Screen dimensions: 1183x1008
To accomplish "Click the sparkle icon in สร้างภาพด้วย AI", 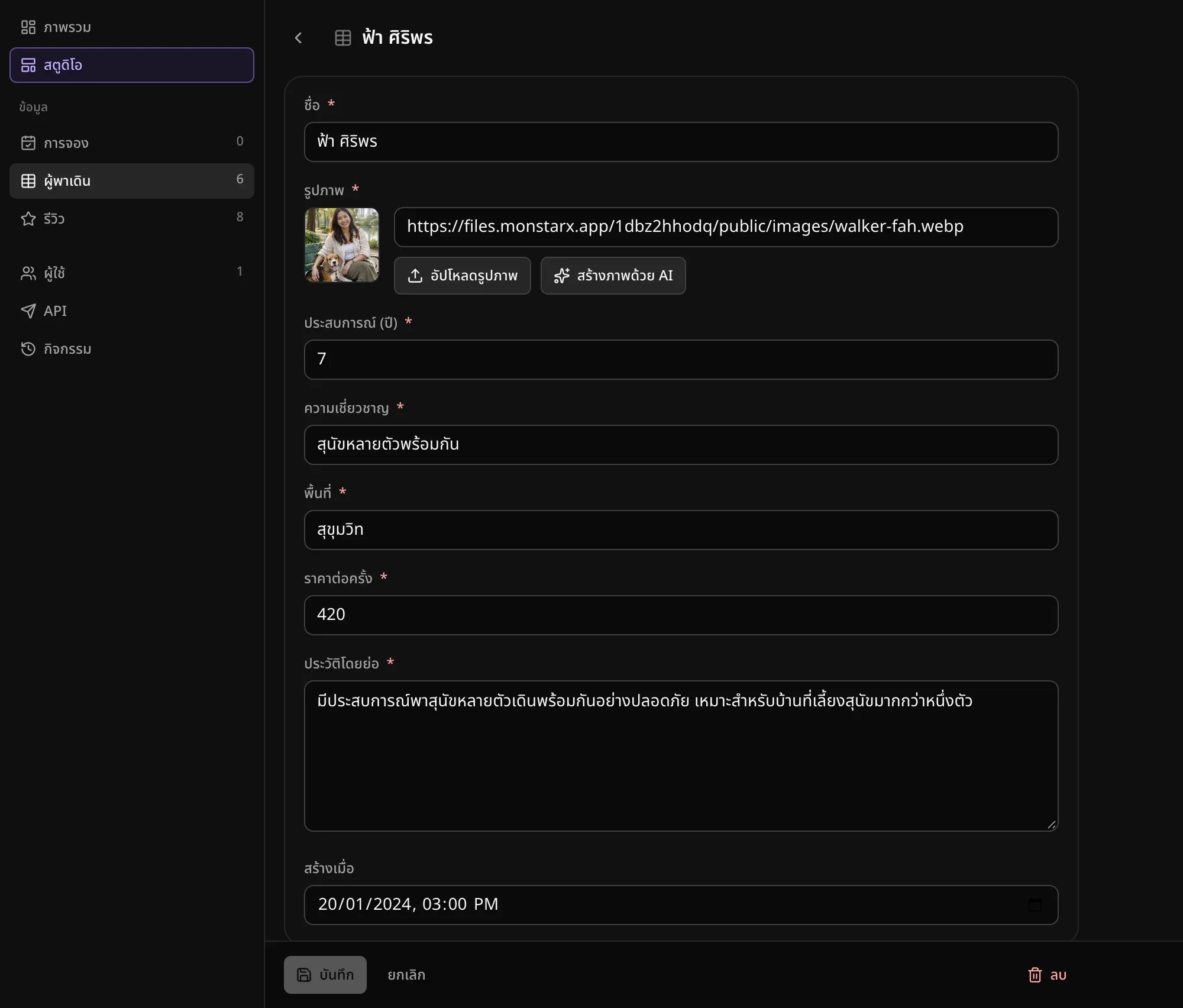I will coord(562,276).
